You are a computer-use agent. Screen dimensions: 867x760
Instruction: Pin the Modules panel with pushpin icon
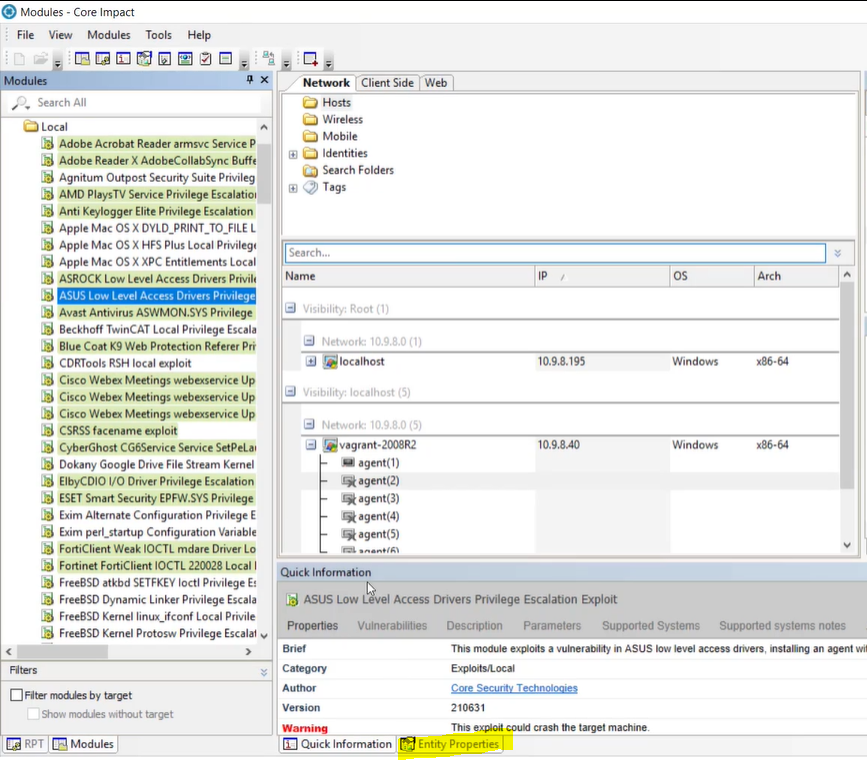tap(250, 80)
